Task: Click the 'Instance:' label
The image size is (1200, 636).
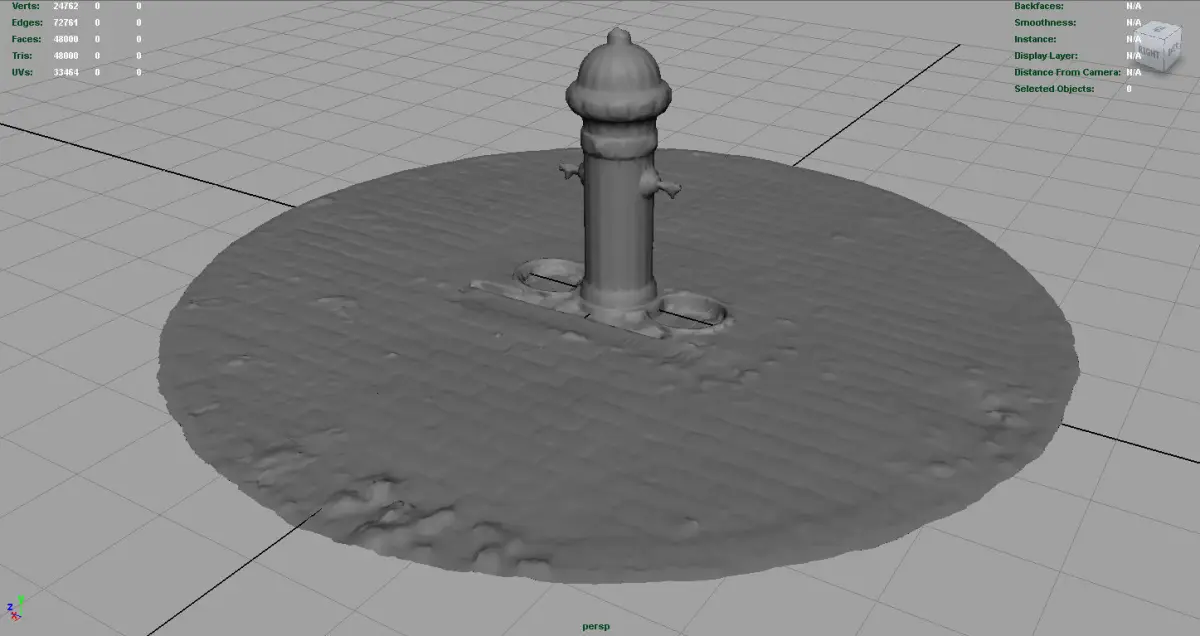Action: pyautogui.click(x=1036, y=39)
